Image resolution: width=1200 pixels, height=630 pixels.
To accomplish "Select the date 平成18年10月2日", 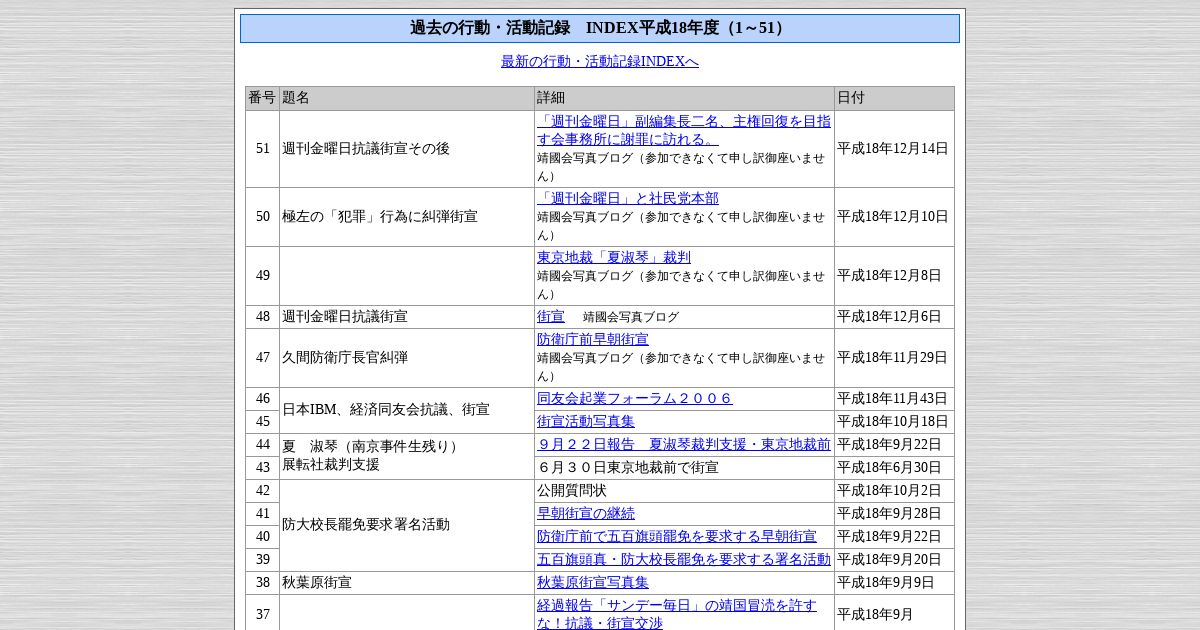I will (889, 490).
